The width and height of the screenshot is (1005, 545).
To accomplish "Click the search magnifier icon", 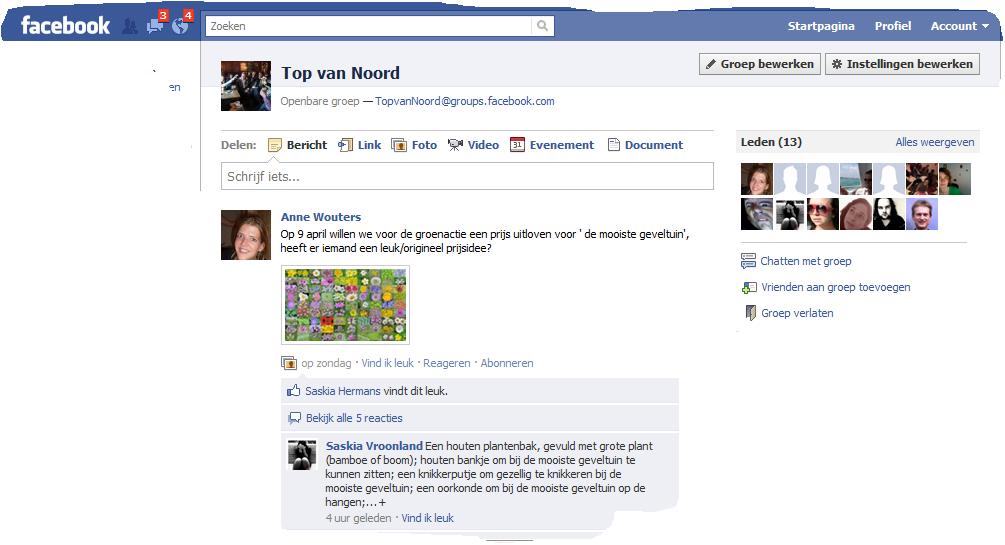I will point(542,26).
